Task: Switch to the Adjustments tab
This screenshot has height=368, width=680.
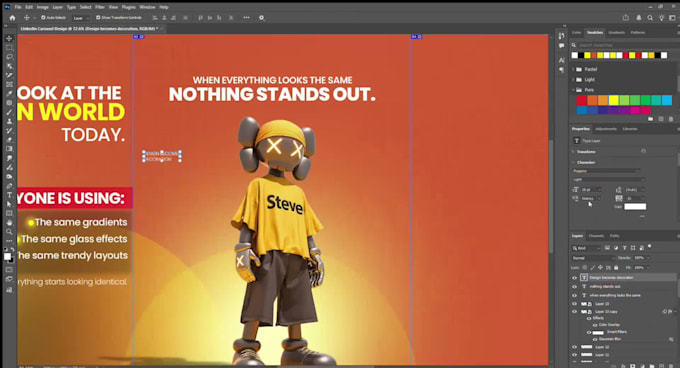Action: pyautogui.click(x=606, y=129)
